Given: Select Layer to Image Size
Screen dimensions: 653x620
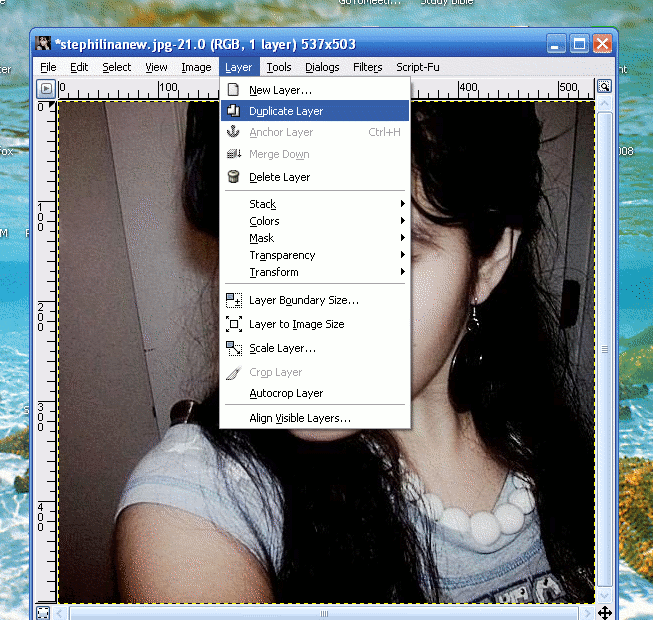Looking at the screenshot, I should pos(315,324).
